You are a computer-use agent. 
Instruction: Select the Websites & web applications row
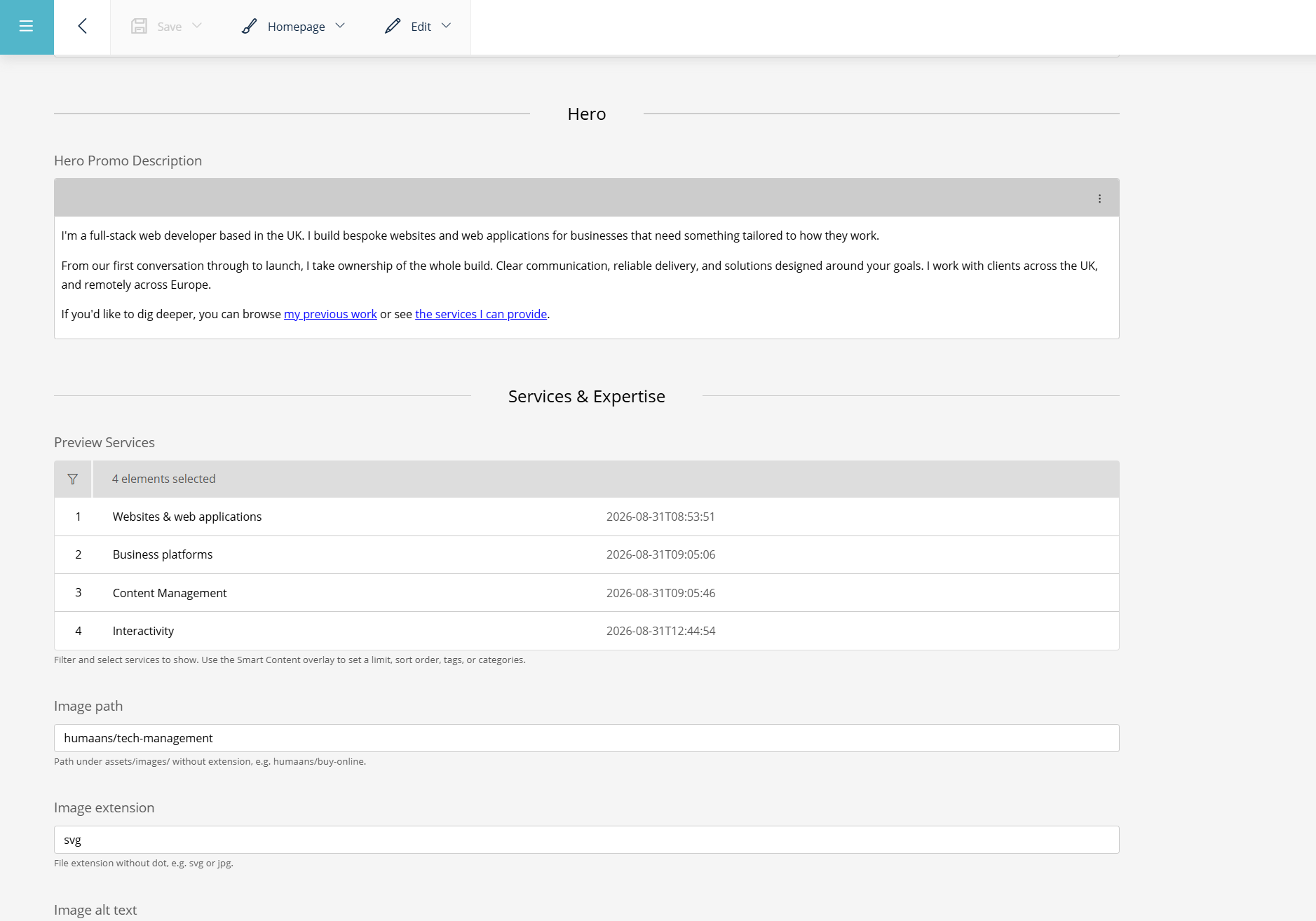pos(587,517)
